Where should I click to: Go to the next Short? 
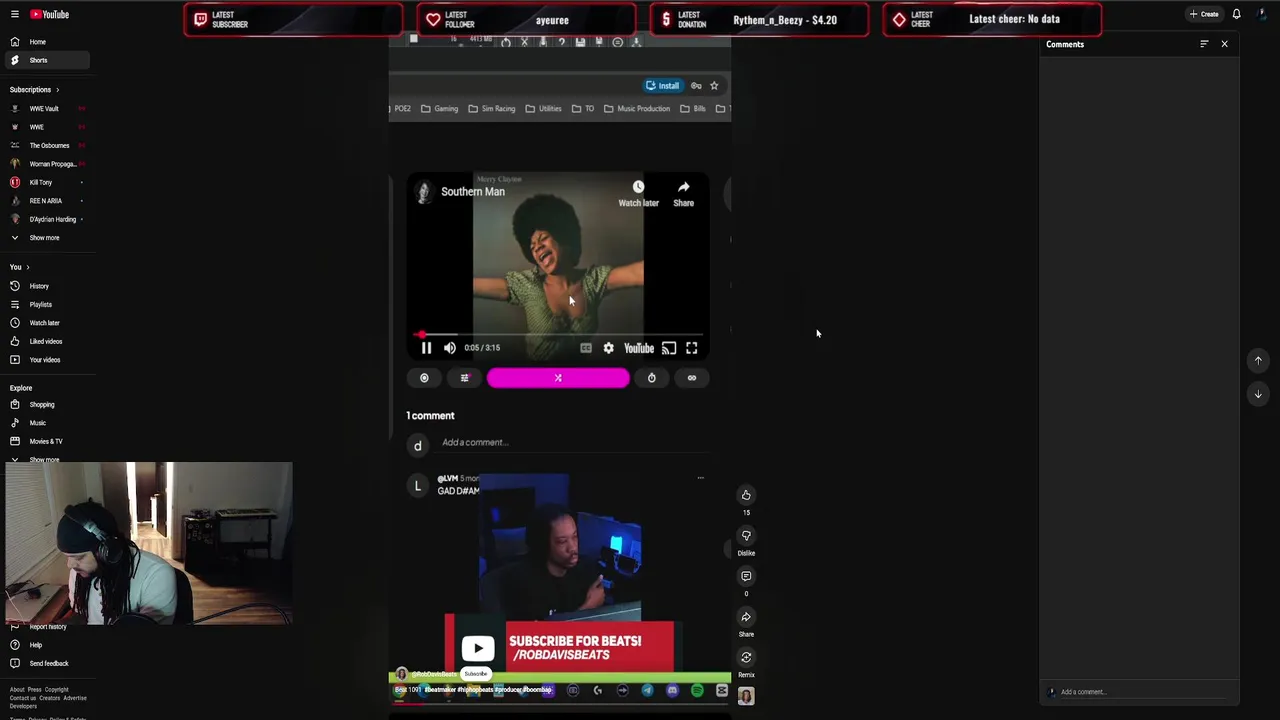1258,394
